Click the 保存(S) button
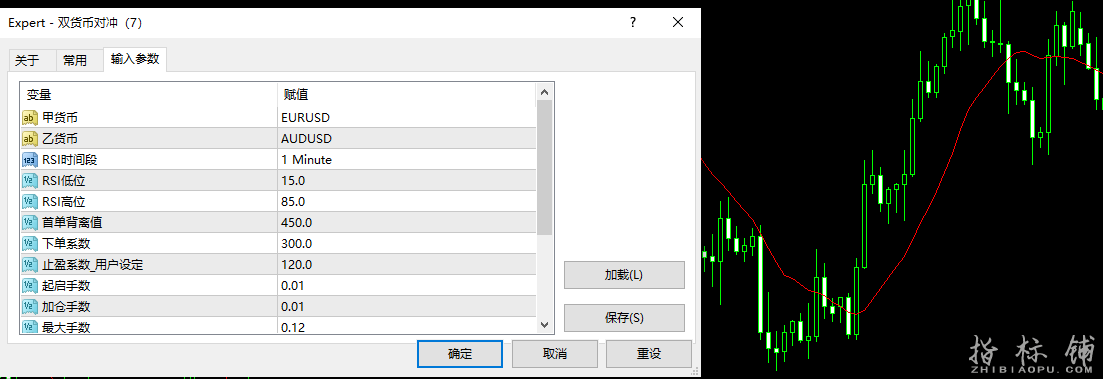The height and width of the screenshot is (379, 1103). coord(624,318)
